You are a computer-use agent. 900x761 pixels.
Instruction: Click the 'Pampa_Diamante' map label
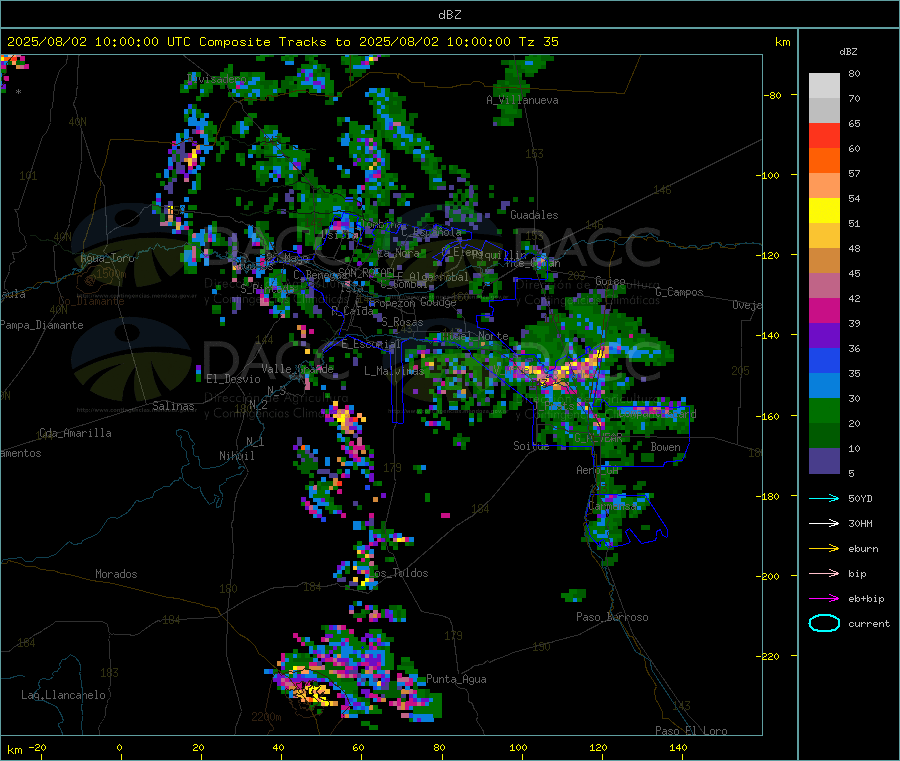coord(42,325)
